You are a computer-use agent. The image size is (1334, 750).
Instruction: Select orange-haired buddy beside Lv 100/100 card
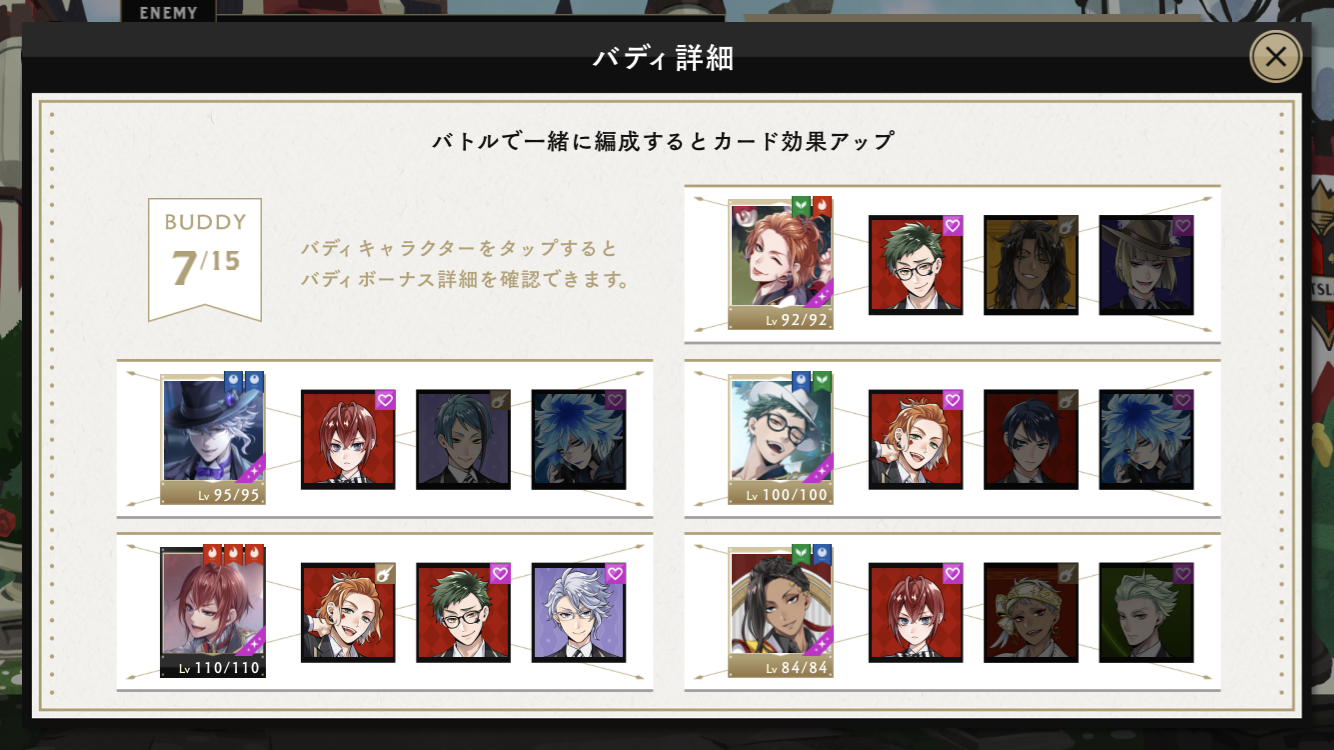(916, 440)
